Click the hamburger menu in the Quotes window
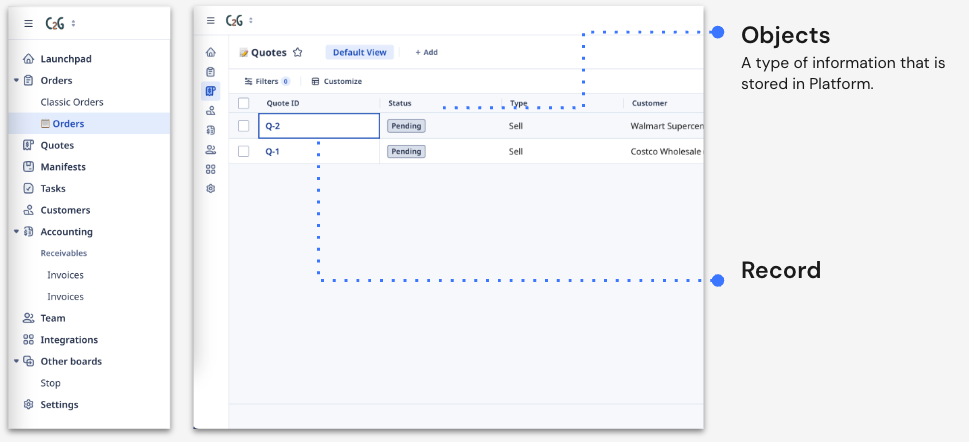This screenshot has width=969, height=442. tap(211, 20)
